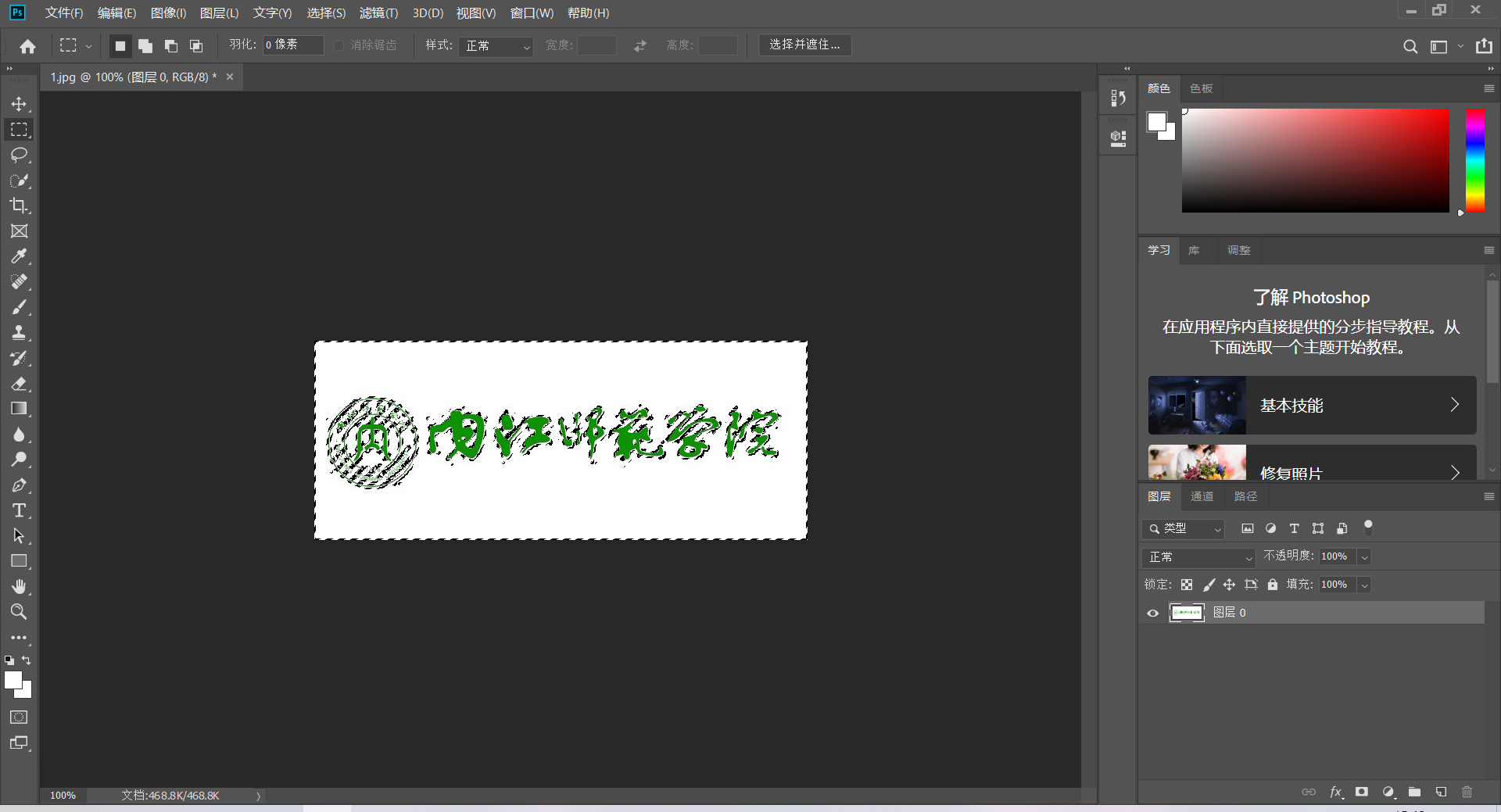Click the 选择并遮住... button
The image size is (1501, 812).
pyautogui.click(x=804, y=45)
